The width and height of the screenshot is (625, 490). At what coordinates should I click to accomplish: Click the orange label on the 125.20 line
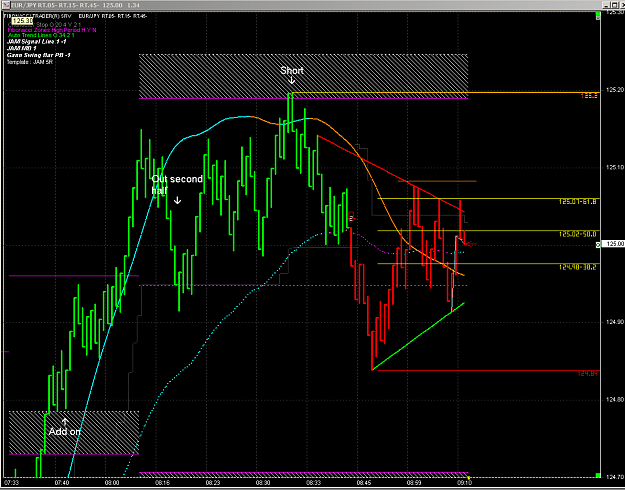tap(588, 96)
